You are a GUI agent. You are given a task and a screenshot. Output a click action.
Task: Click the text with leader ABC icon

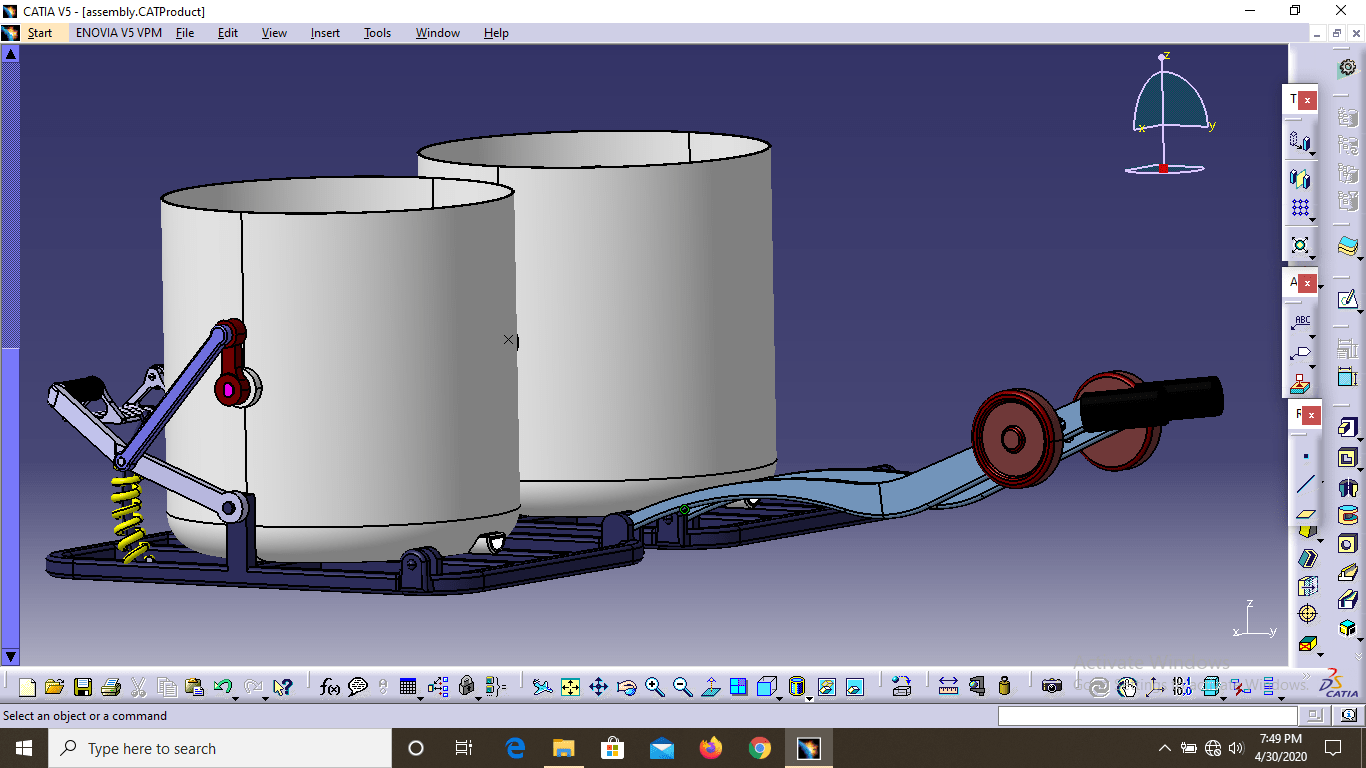pyautogui.click(x=1301, y=322)
